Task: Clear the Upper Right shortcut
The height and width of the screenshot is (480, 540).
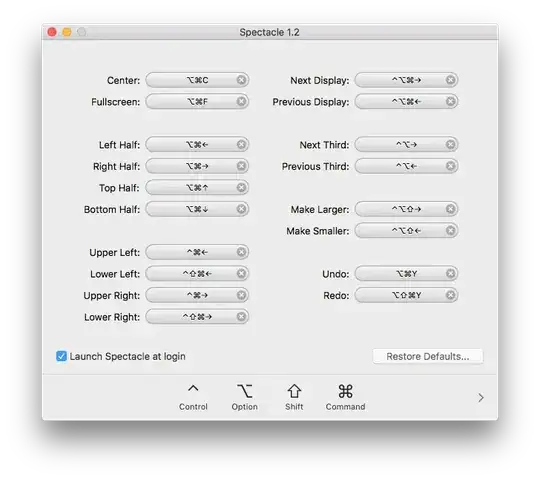Action: (x=242, y=295)
